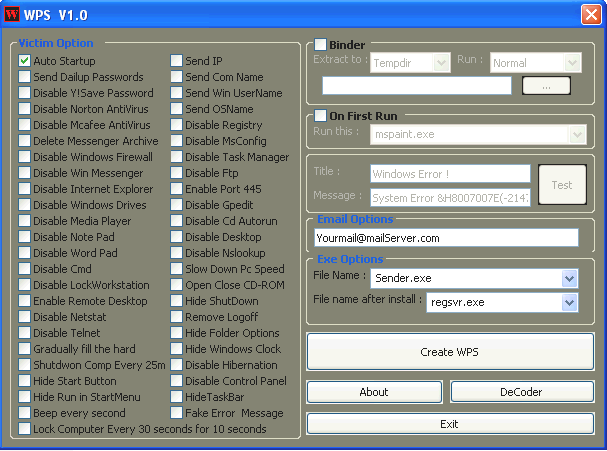This screenshot has width=607, height=451.
Task: Enable the Beep every second option
Action: pyautogui.click(x=25, y=413)
